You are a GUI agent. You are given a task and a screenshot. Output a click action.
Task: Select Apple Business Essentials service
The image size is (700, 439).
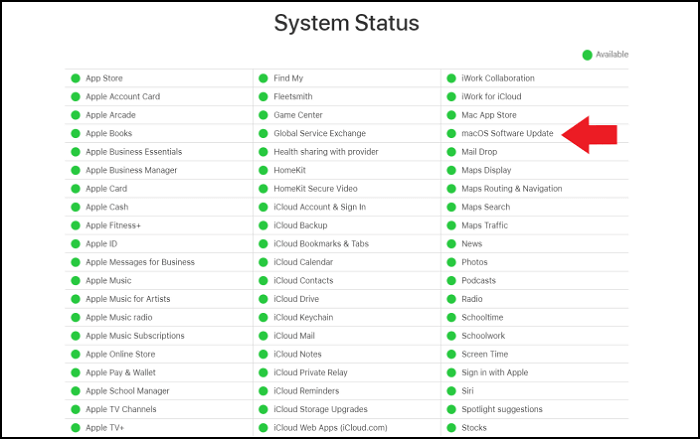click(133, 152)
